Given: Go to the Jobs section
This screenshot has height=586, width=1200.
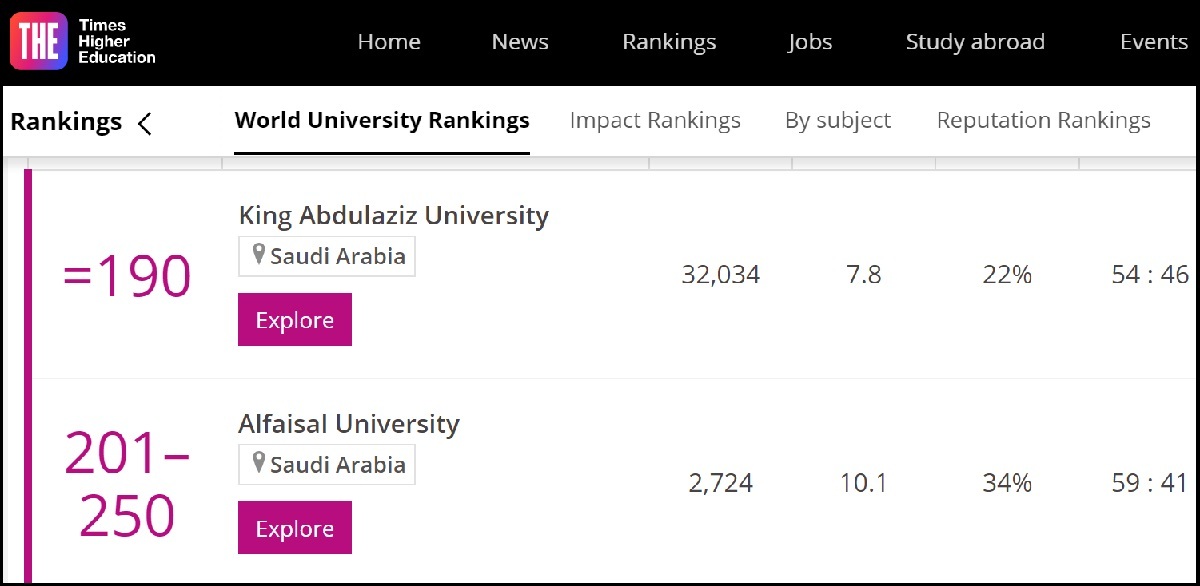Looking at the screenshot, I should [x=810, y=42].
